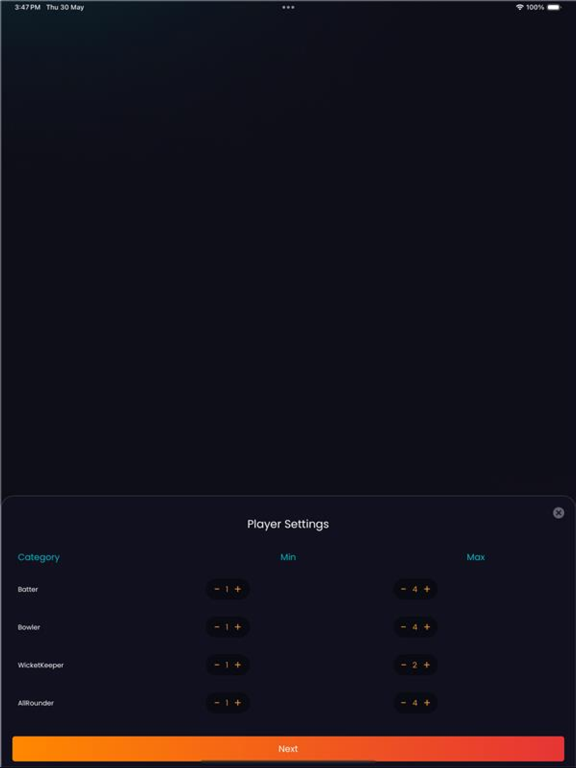This screenshot has height=768, width=576.
Task: Click the Batter minimum value 1
Action: coord(227,589)
